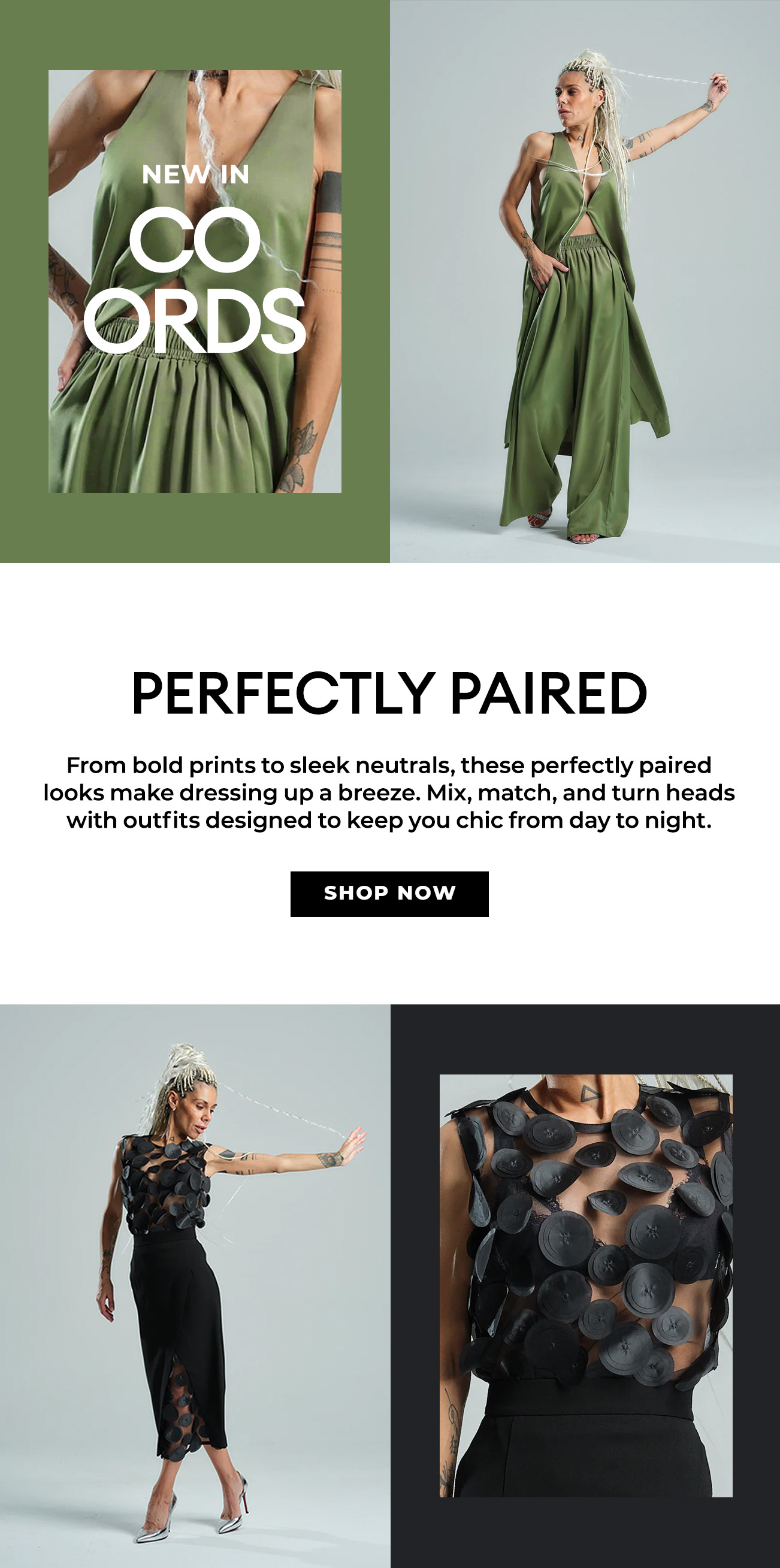
Task: Click the solid black armband tattoo
Action: [329, 192]
